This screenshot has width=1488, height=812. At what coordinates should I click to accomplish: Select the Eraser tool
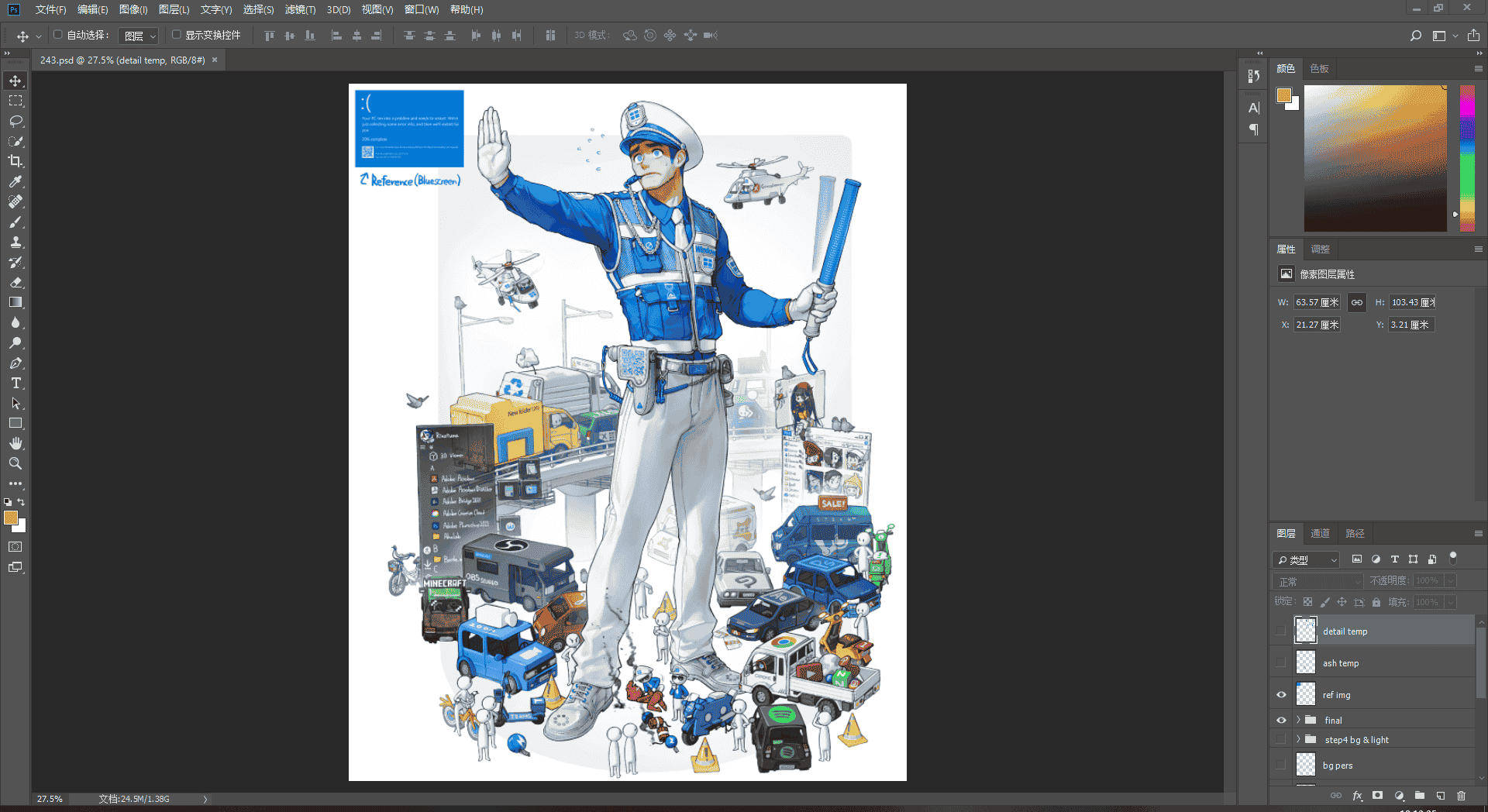click(15, 282)
